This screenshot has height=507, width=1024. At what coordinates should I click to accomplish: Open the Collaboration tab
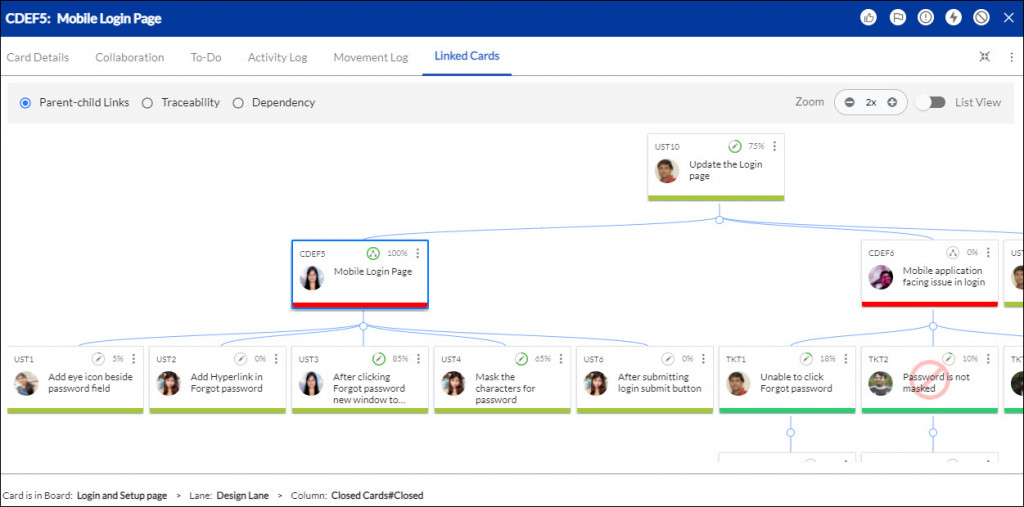coord(129,57)
